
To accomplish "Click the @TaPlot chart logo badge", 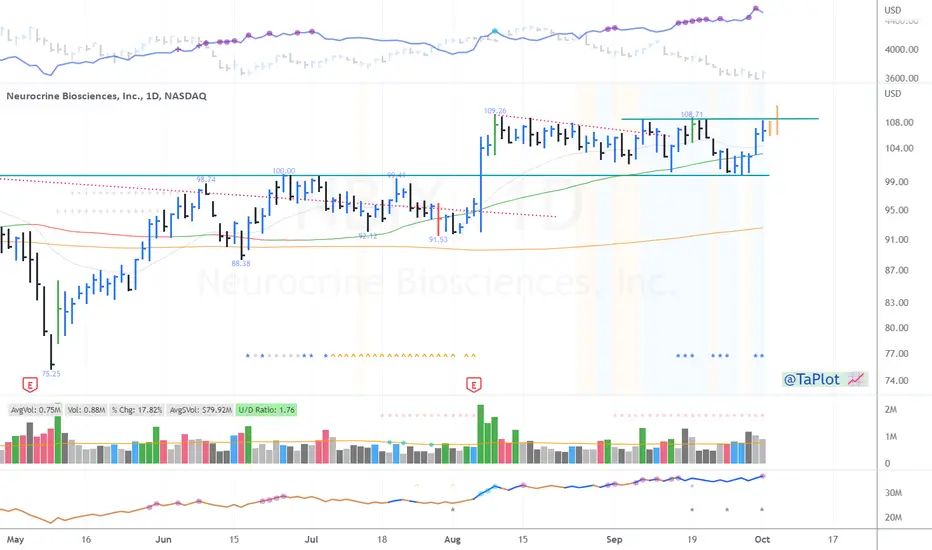I will 824,379.
